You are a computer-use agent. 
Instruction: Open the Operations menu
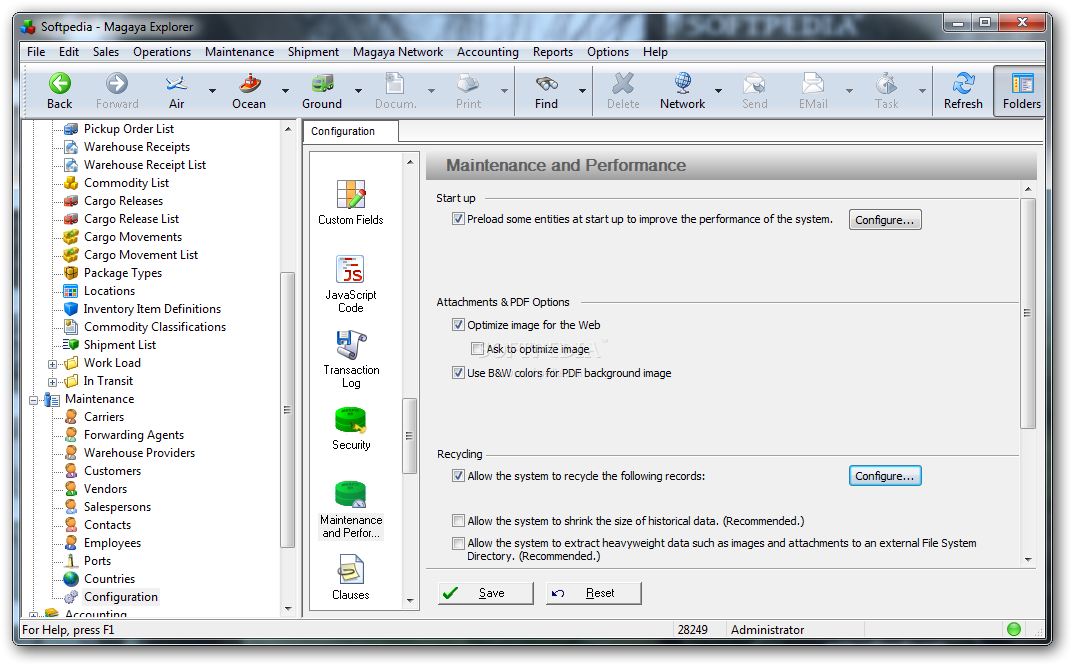[x=162, y=52]
